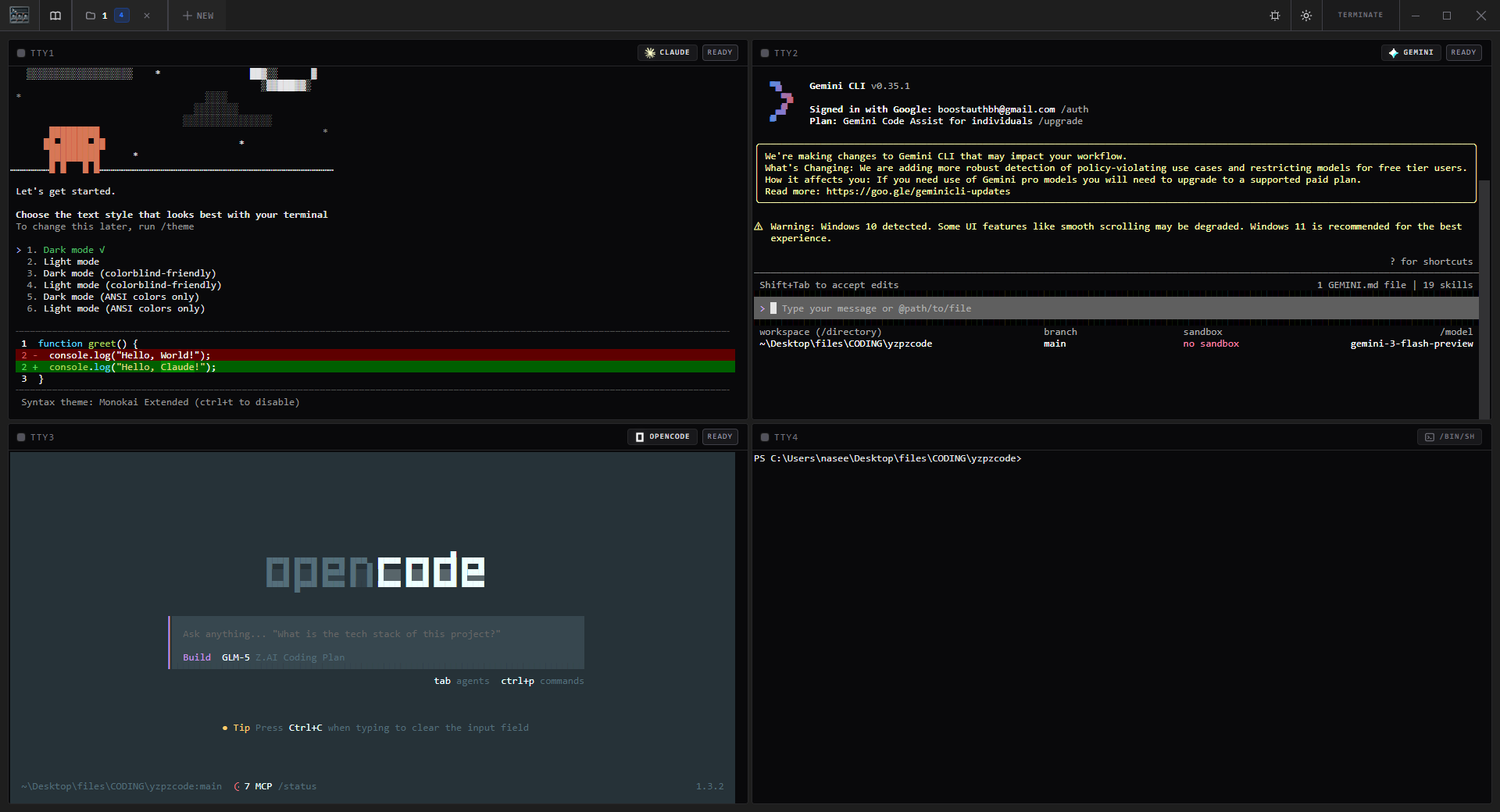Screen dimensions: 1500x812
Task: Click the 'Syntax theme: Monokai Extended' line
Action: click(160, 402)
